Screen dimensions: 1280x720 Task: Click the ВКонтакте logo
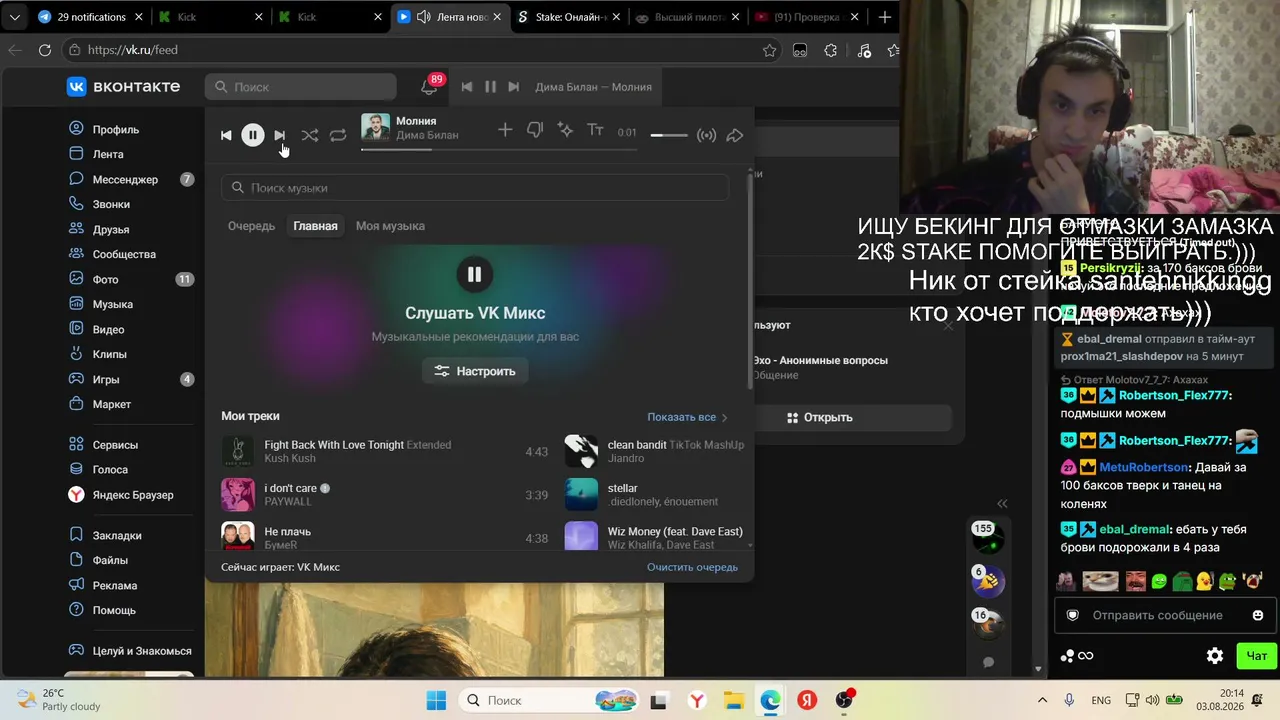pyautogui.click(x=123, y=87)
